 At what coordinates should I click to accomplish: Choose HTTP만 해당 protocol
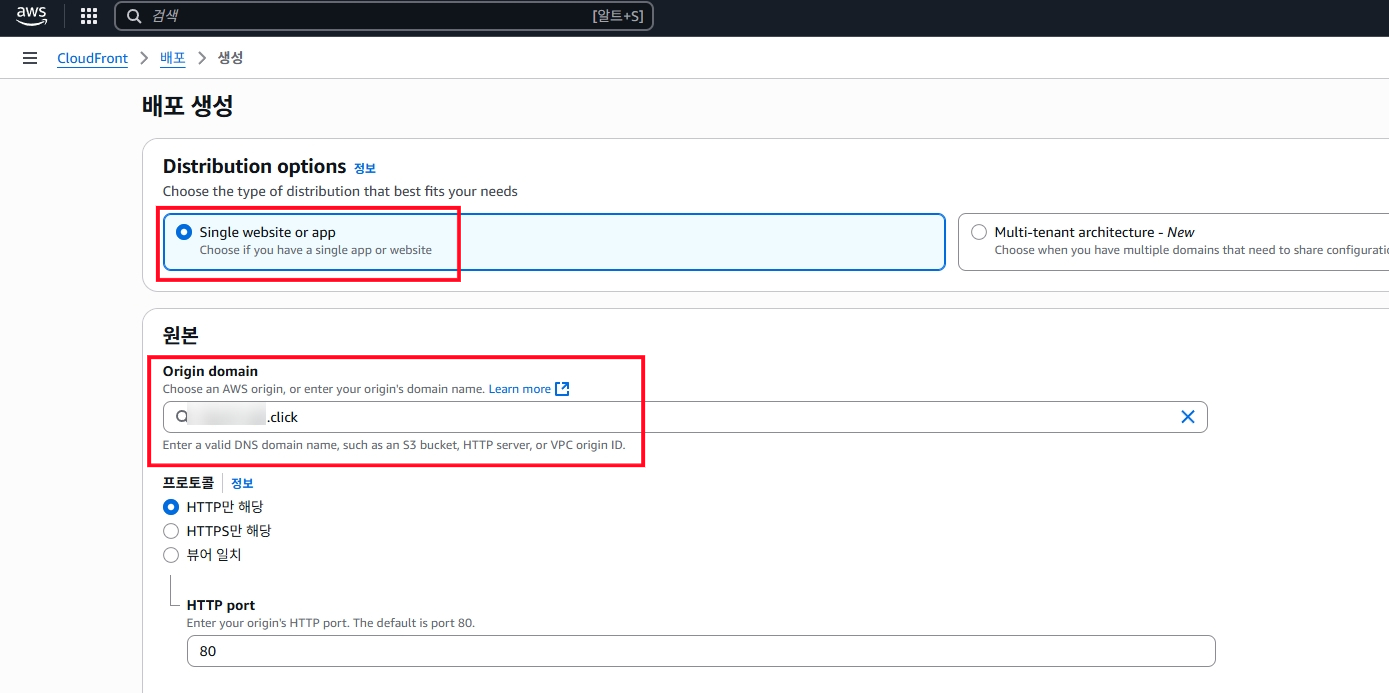[171, 507]
